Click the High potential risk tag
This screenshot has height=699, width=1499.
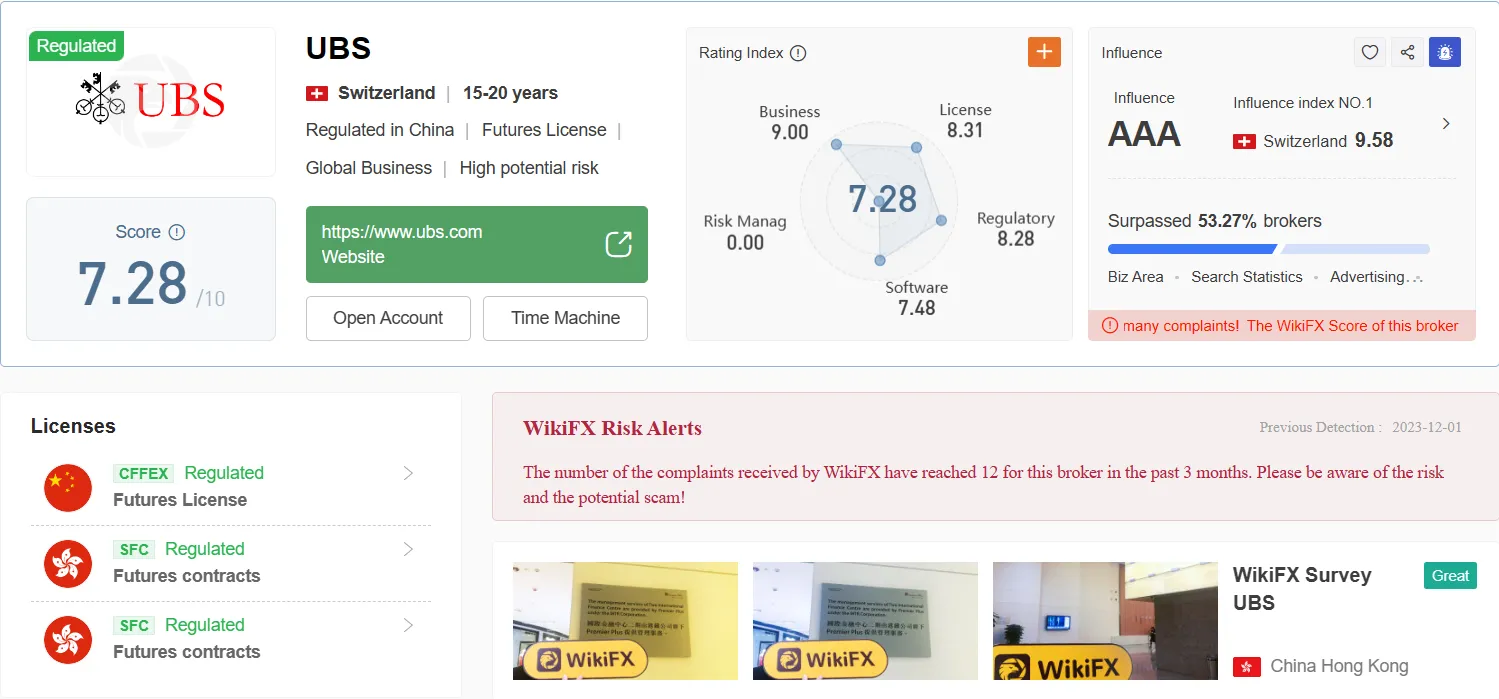click(x=529, y=168)
